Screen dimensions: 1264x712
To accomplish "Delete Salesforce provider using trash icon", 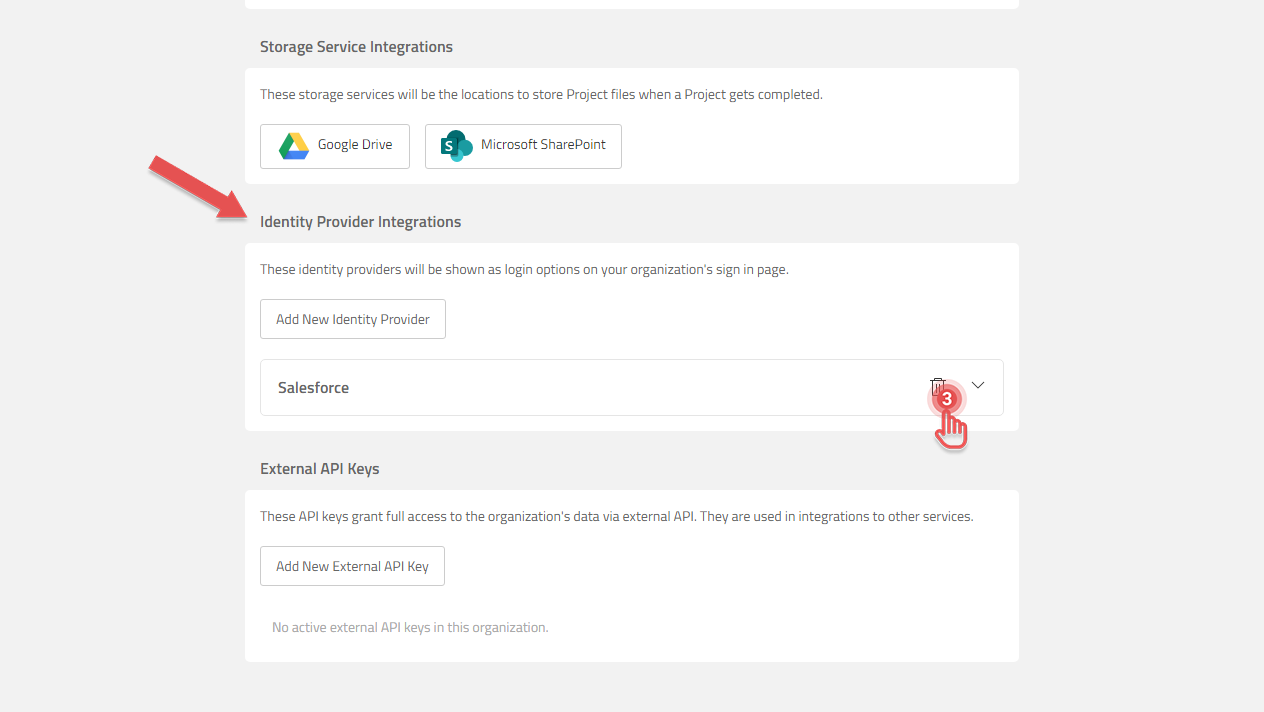I will pos(937,386).
